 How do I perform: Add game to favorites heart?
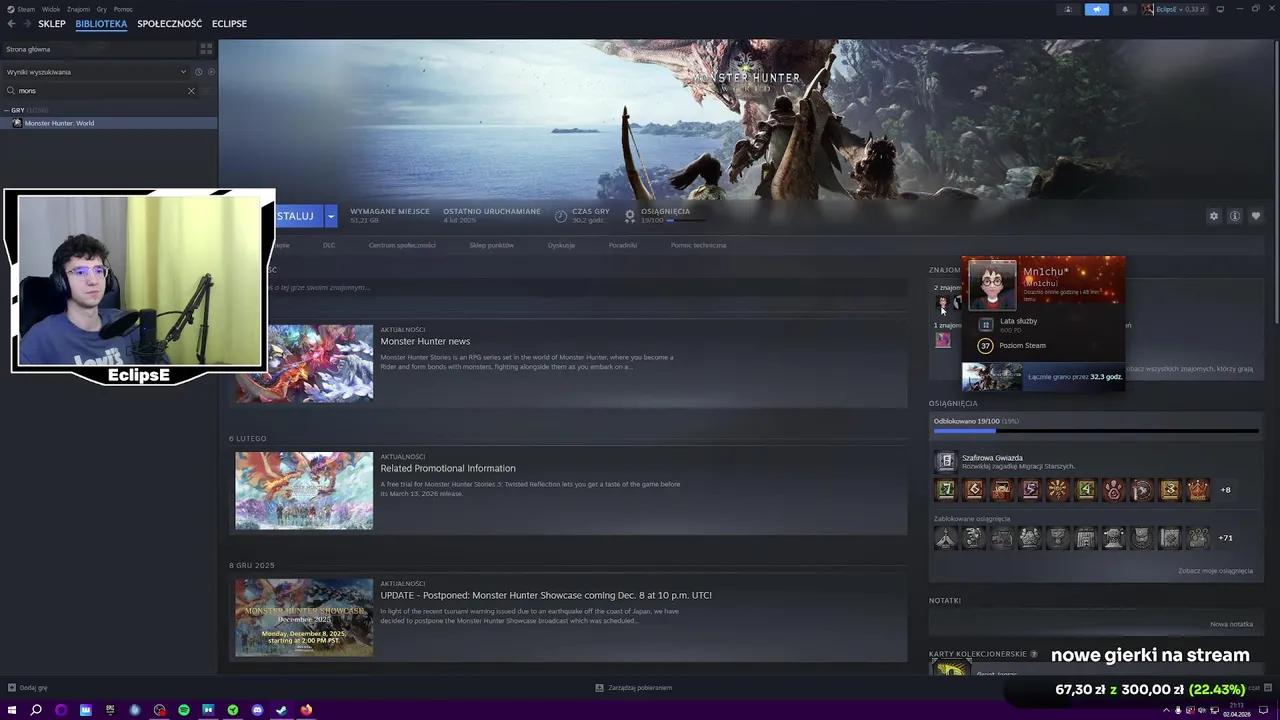pos(1256,216)
